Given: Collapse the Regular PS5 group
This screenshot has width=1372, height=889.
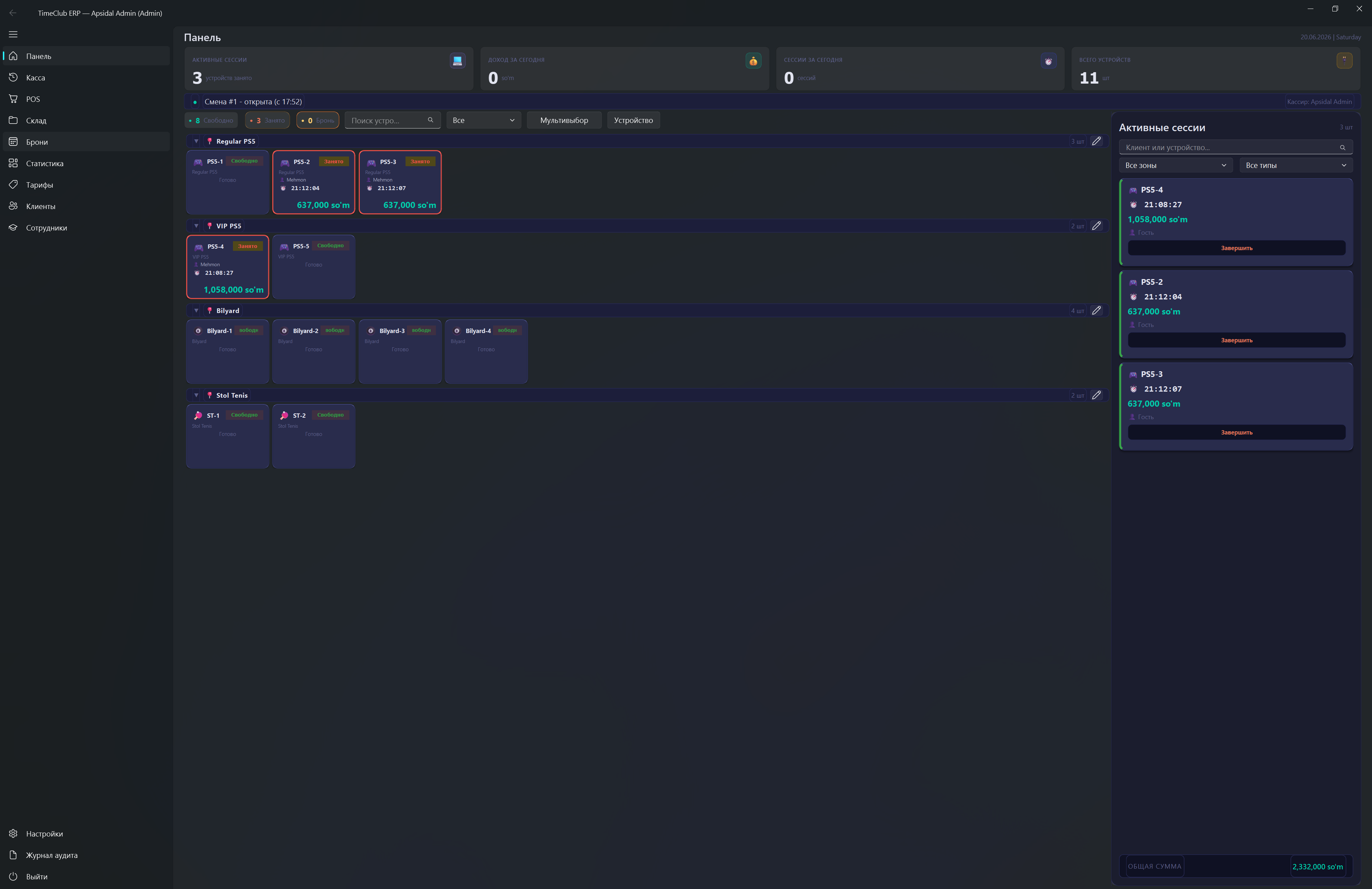Looking at the screenshot, I should coord(196,141).
